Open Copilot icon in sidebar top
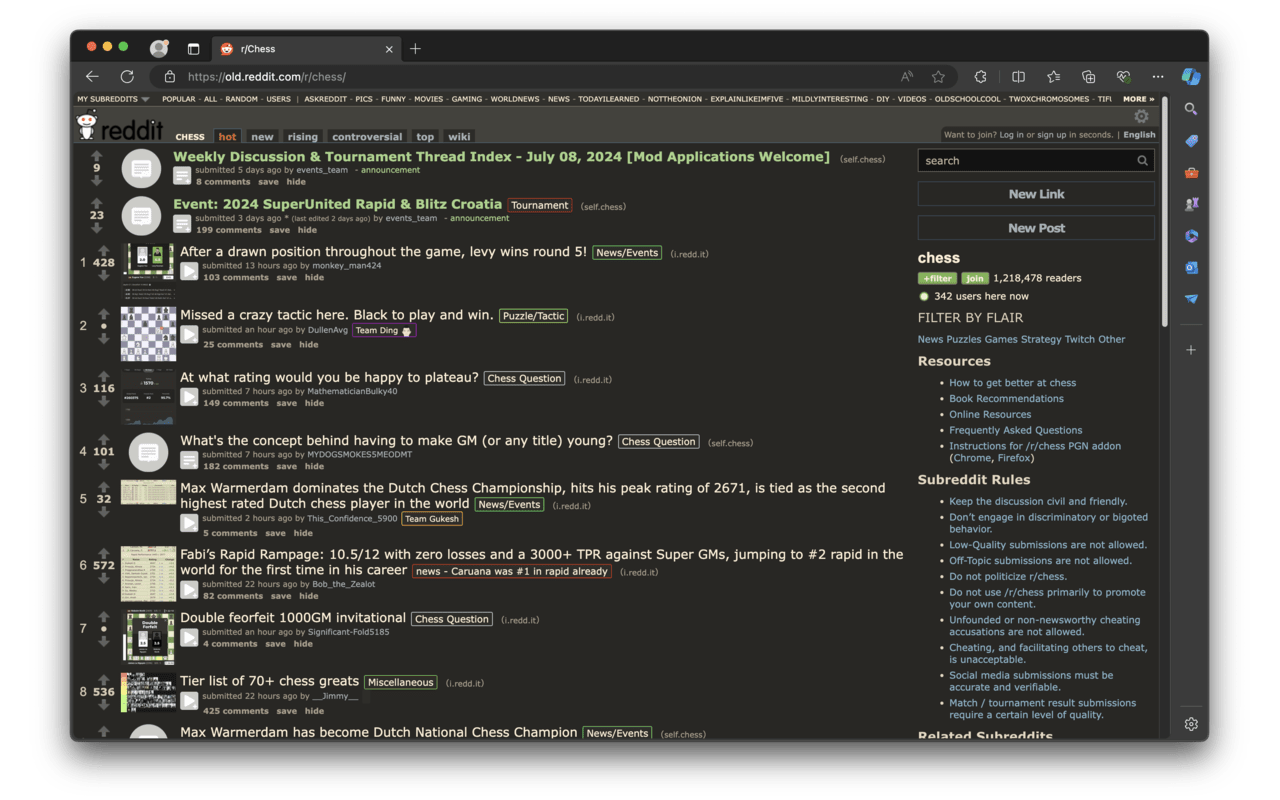The image size is (1280, 800). click(x=1191, y=76)
